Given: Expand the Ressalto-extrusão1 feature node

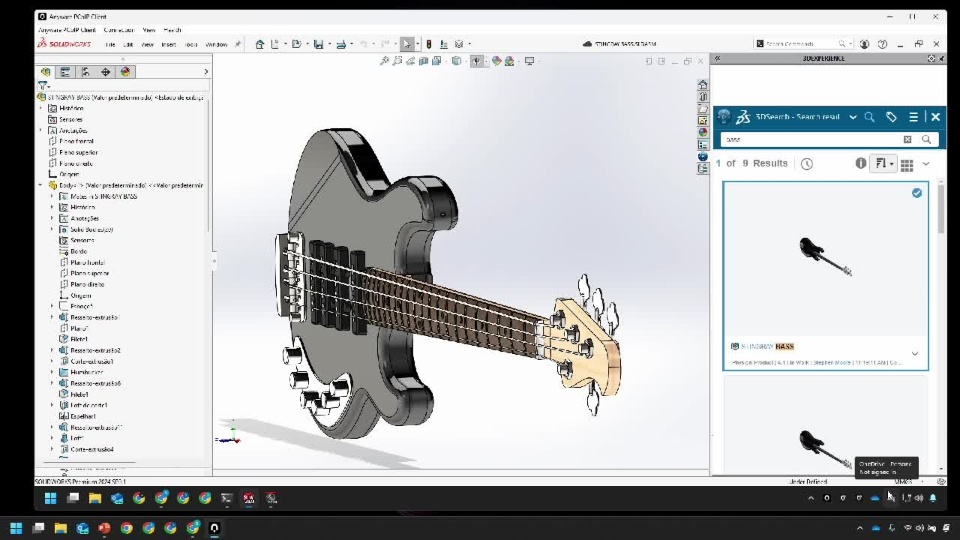Looking at the screenshot, I should tap(52, 317).
